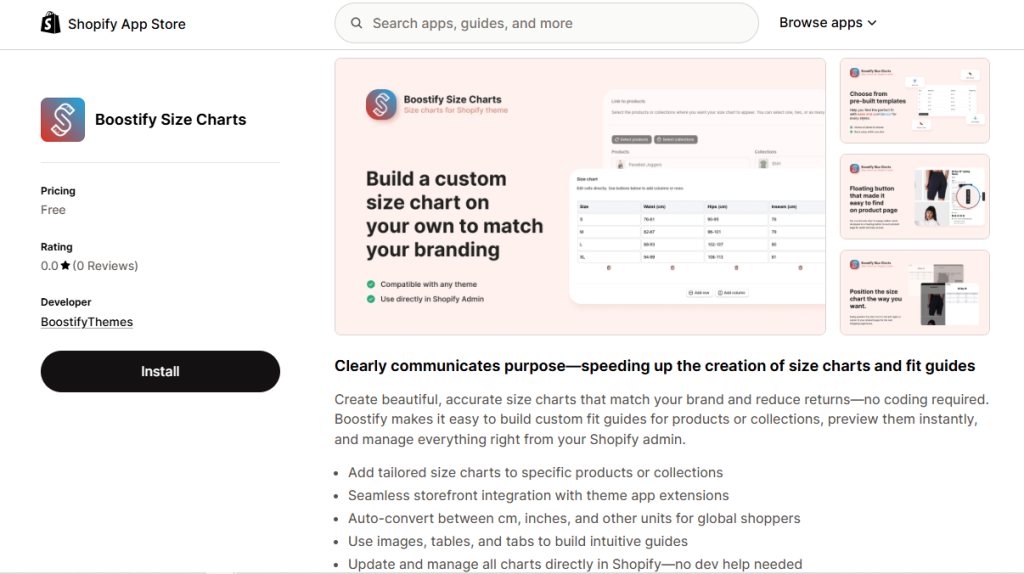Open the main 'Build a custom size chart' screenshot
Image resolution: width=1024 pixels, height=574 pixels.
coord(580,197)
